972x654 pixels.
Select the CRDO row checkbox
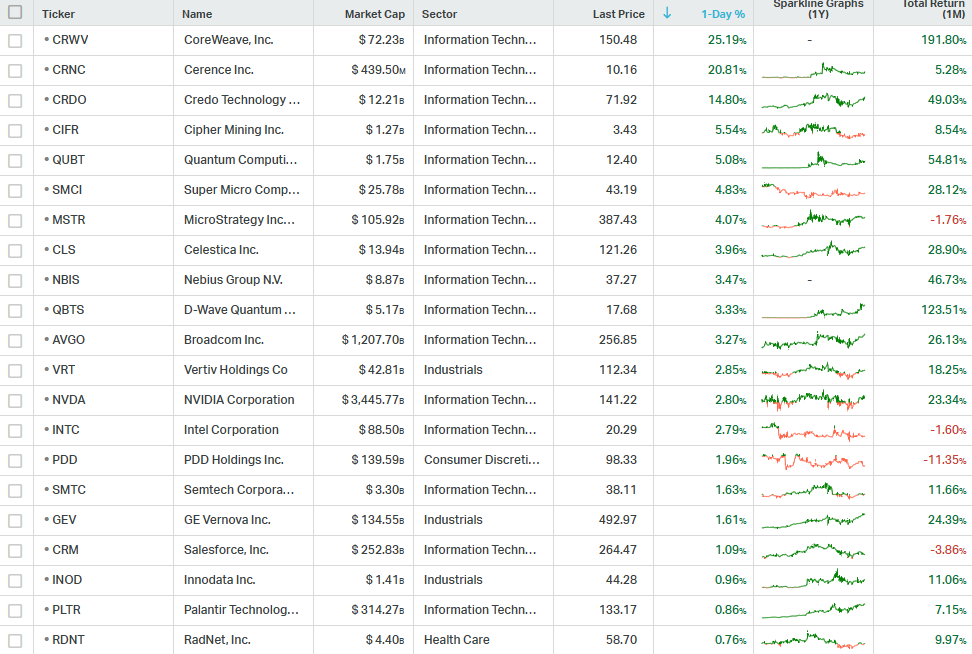(x=15, y=100)
